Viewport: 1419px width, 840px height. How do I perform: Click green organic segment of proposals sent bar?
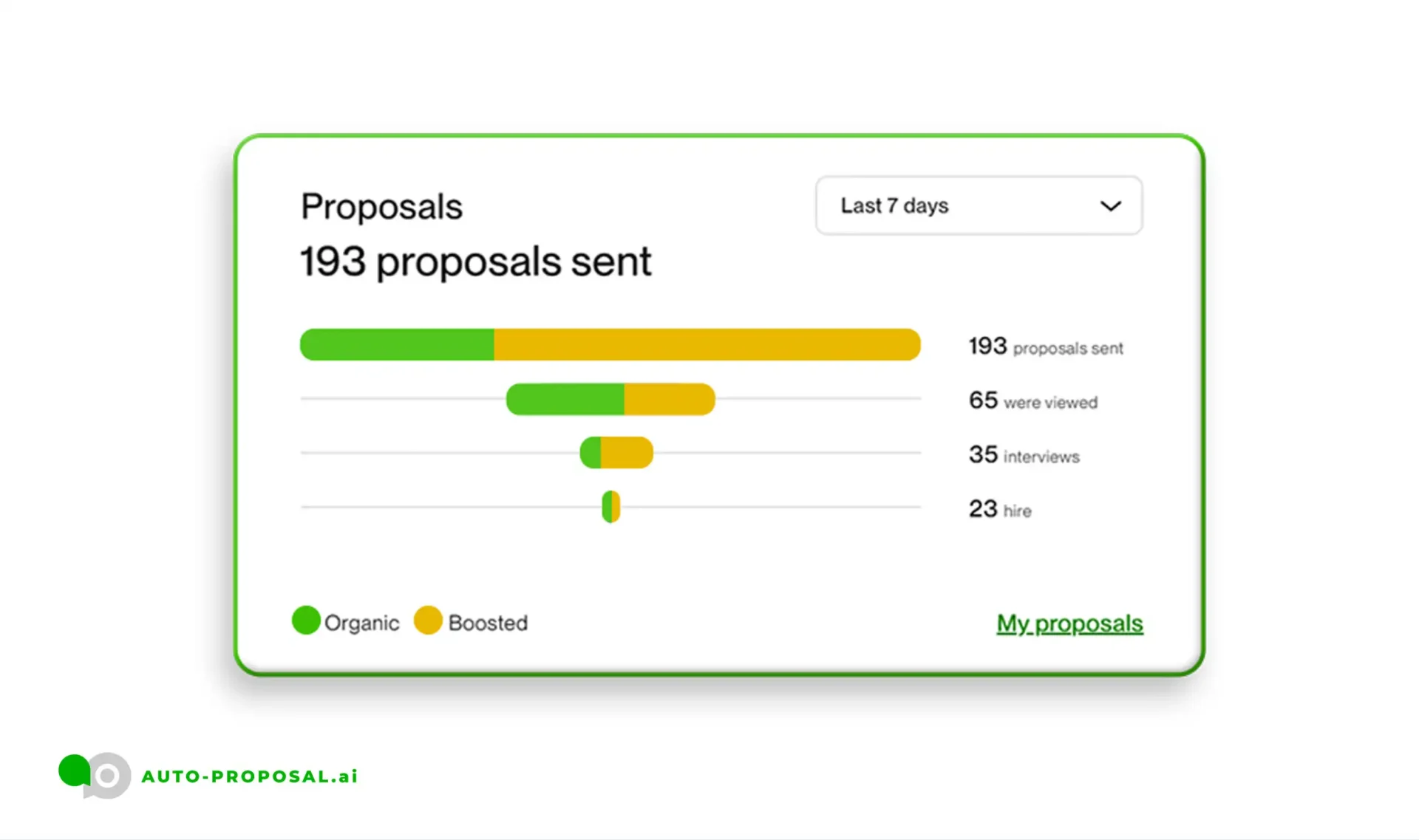(397, 345)
